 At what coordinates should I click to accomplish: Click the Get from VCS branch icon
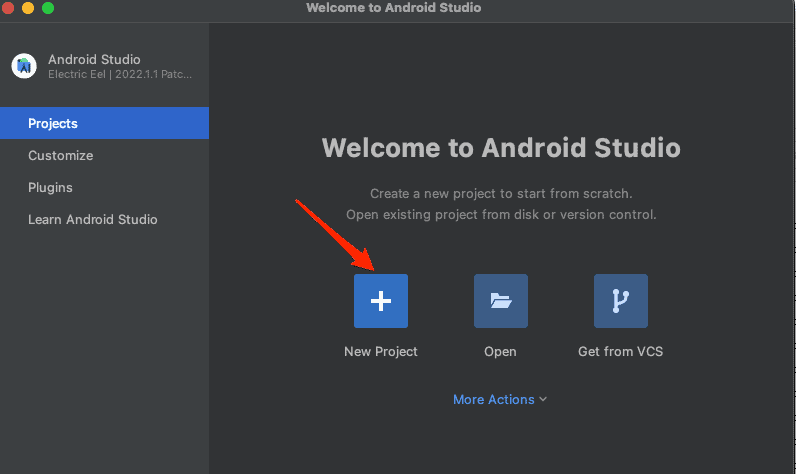pos(620,301)
